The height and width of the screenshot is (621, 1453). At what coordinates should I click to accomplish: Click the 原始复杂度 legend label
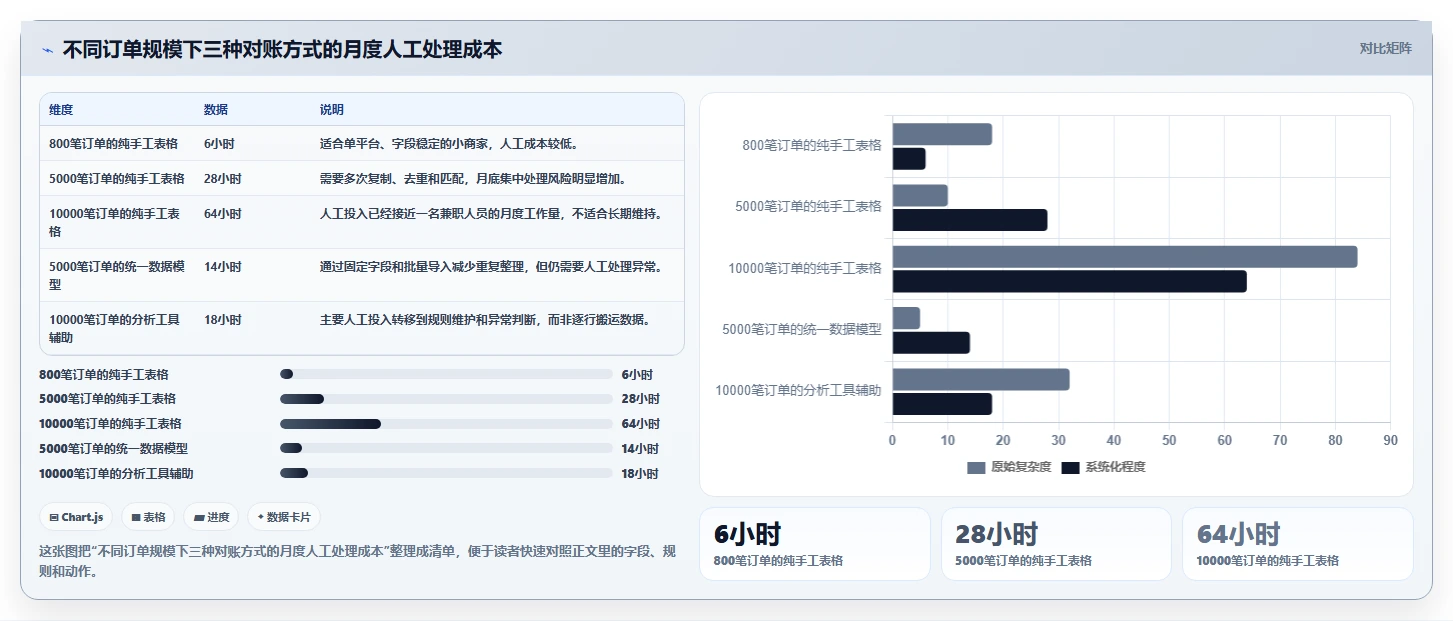[1021, 467]
